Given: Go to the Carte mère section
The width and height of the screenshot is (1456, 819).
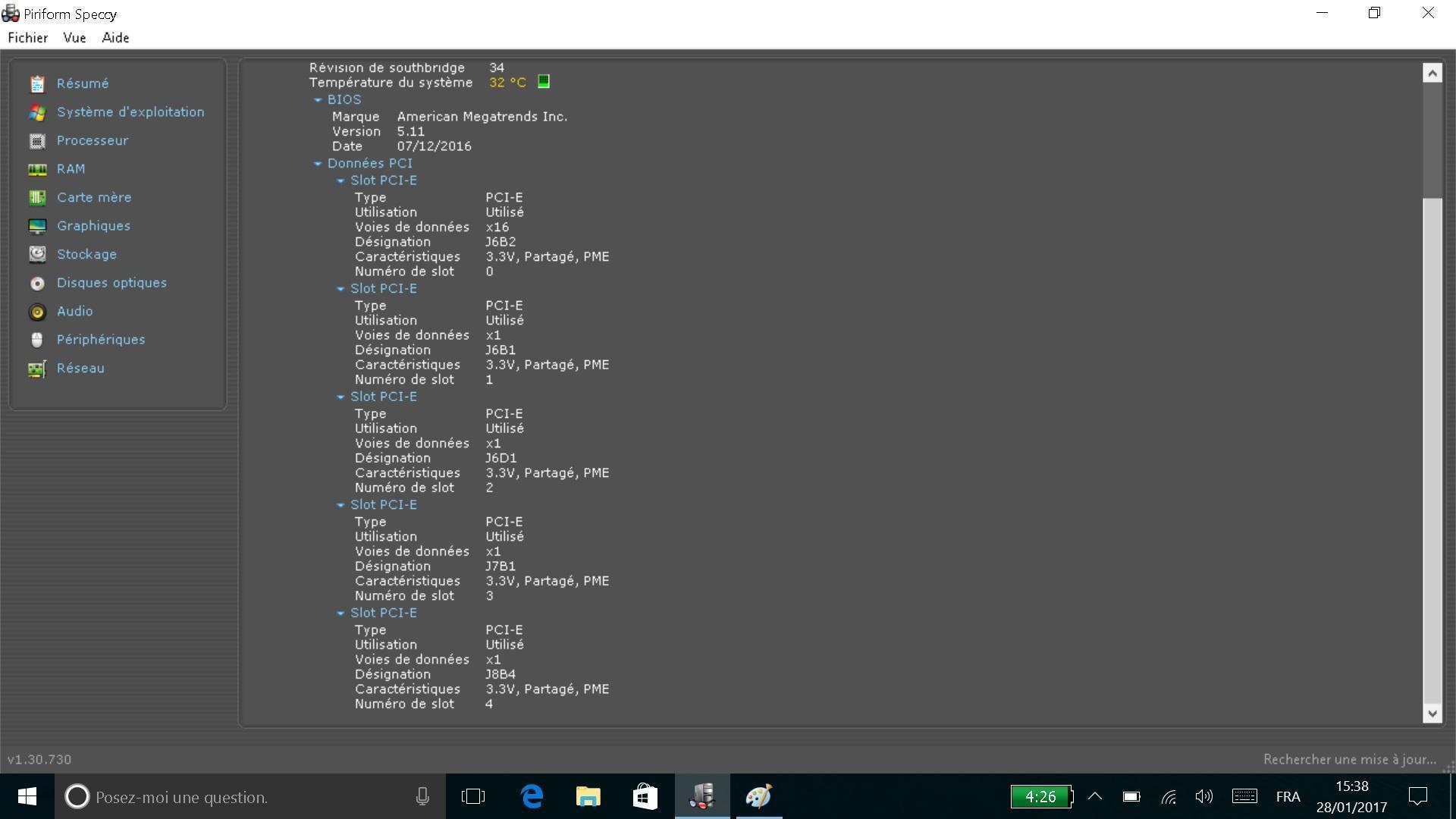Looking at the screenshot, I should tap(94, 198).
